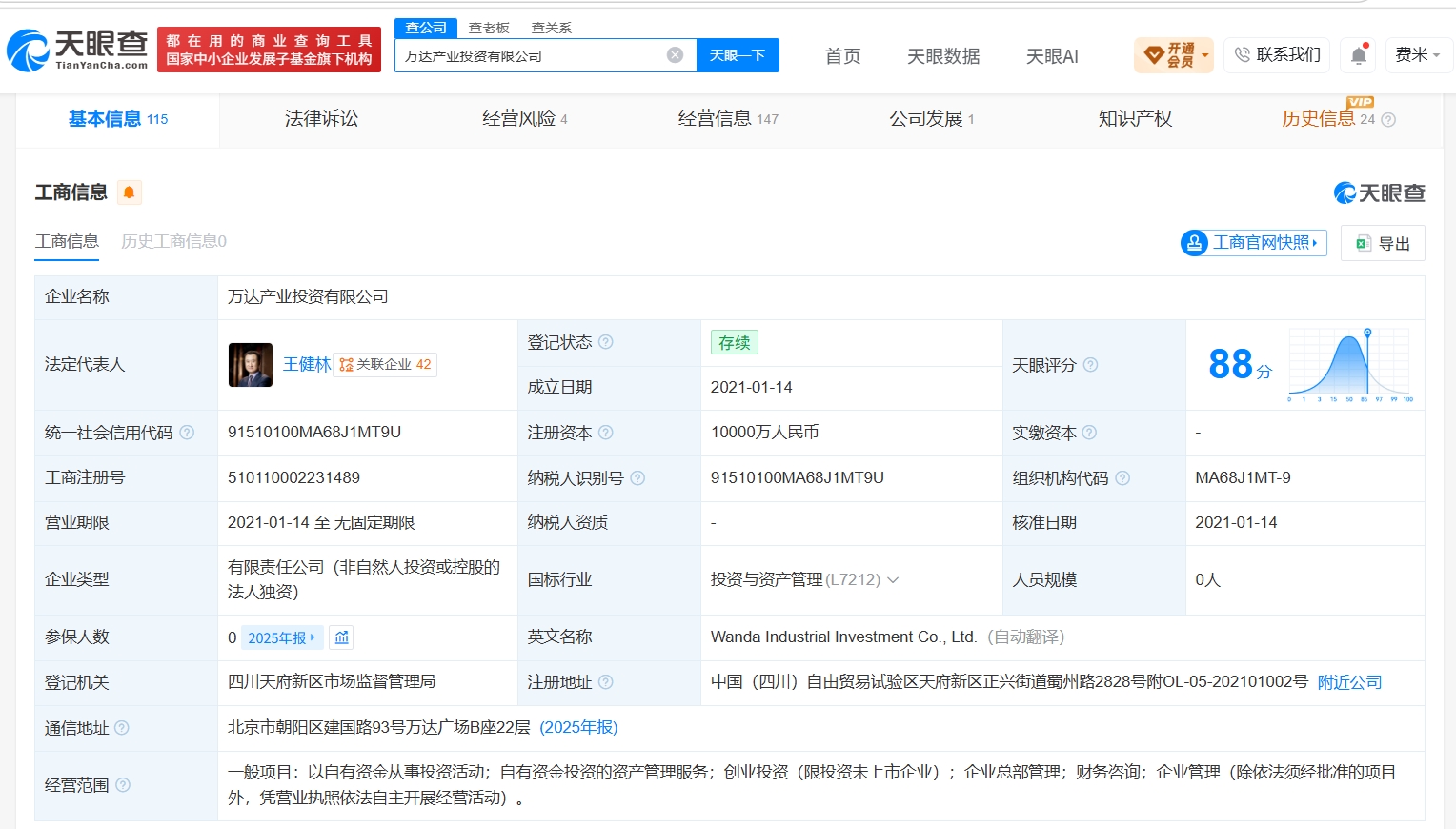This screenshot has width=1456, height=829.
Task: Open the 附近公司 link
Action: click(1349, 682)
